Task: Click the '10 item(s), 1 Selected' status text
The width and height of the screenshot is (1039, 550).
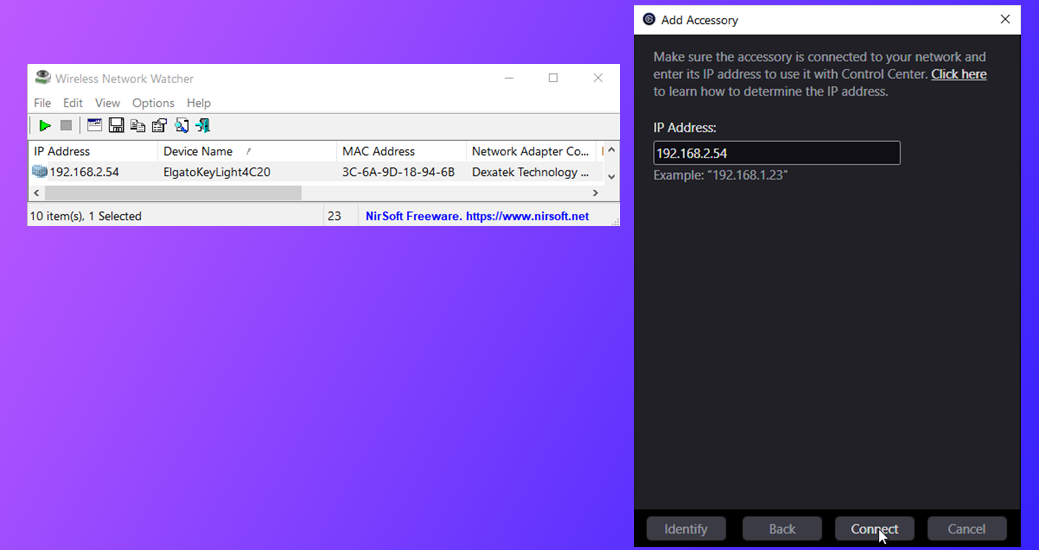Action: click(85, 216)
